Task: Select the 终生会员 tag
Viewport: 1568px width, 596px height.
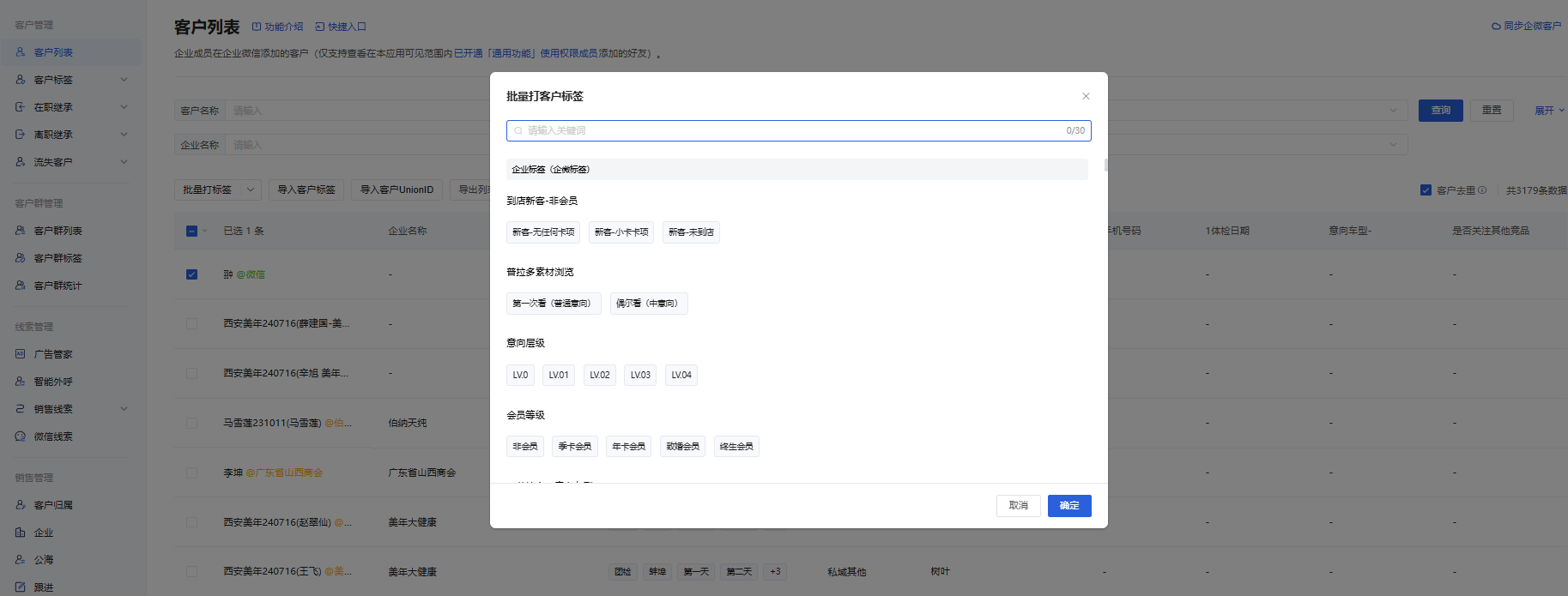Action: (x=736, y=447)
